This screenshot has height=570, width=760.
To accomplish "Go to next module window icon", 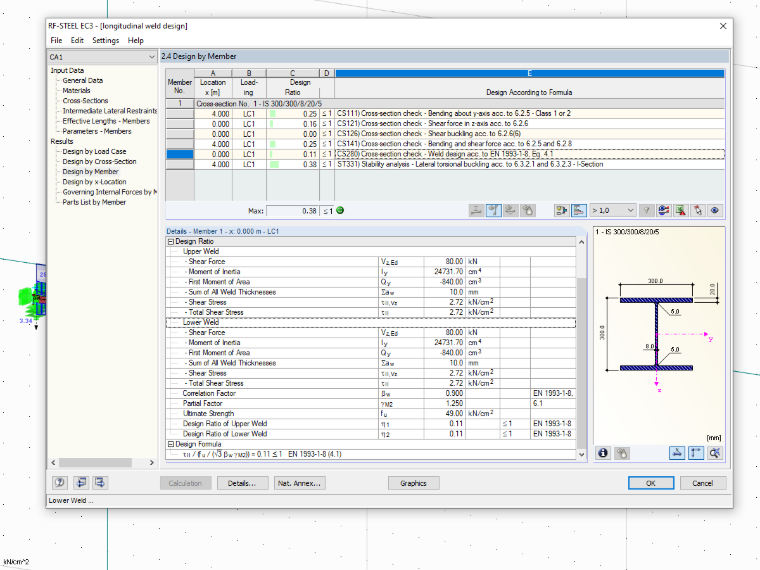I will tap(100, 482).
